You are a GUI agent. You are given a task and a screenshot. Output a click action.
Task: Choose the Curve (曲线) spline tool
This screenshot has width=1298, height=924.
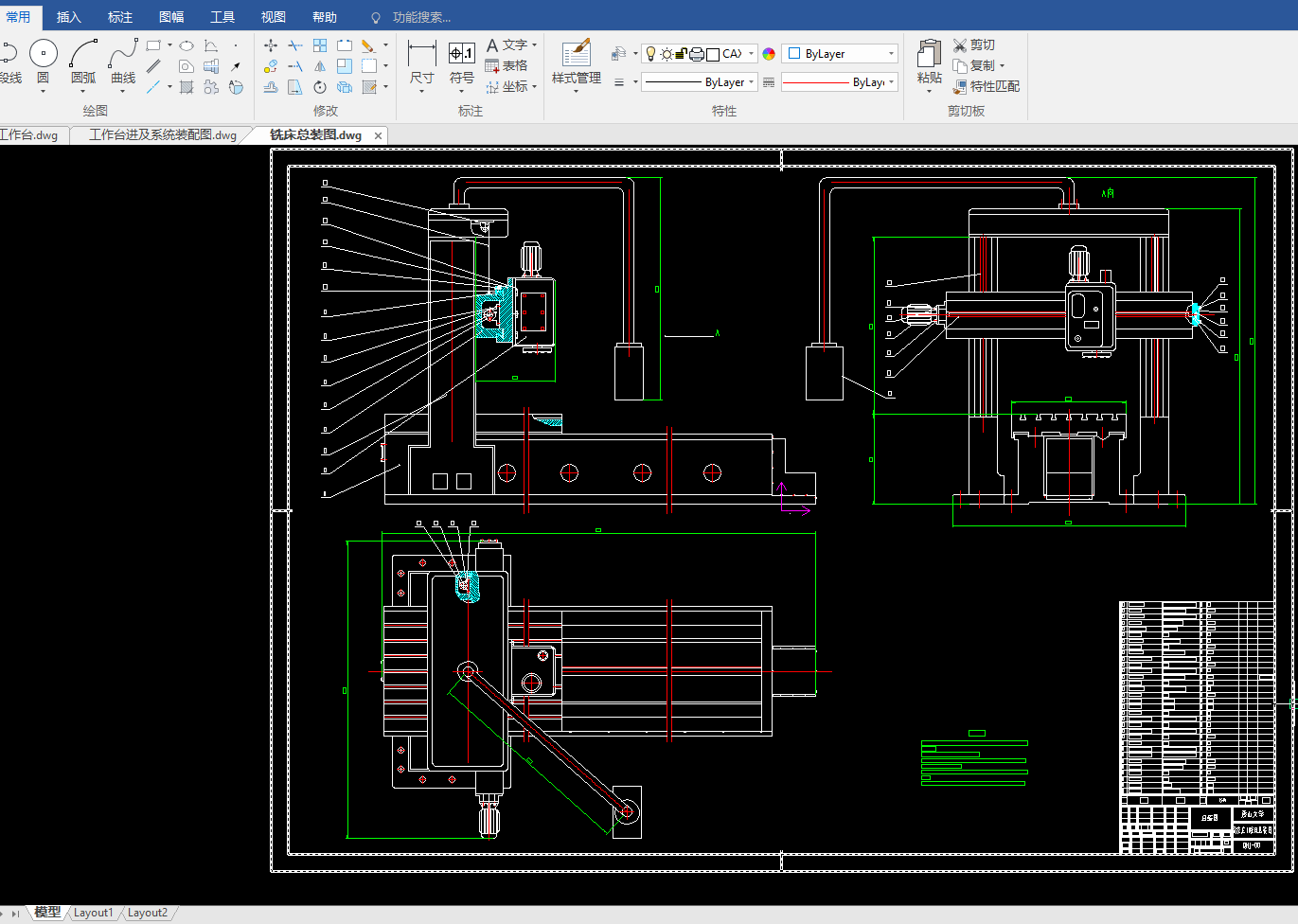coord(123,56)
